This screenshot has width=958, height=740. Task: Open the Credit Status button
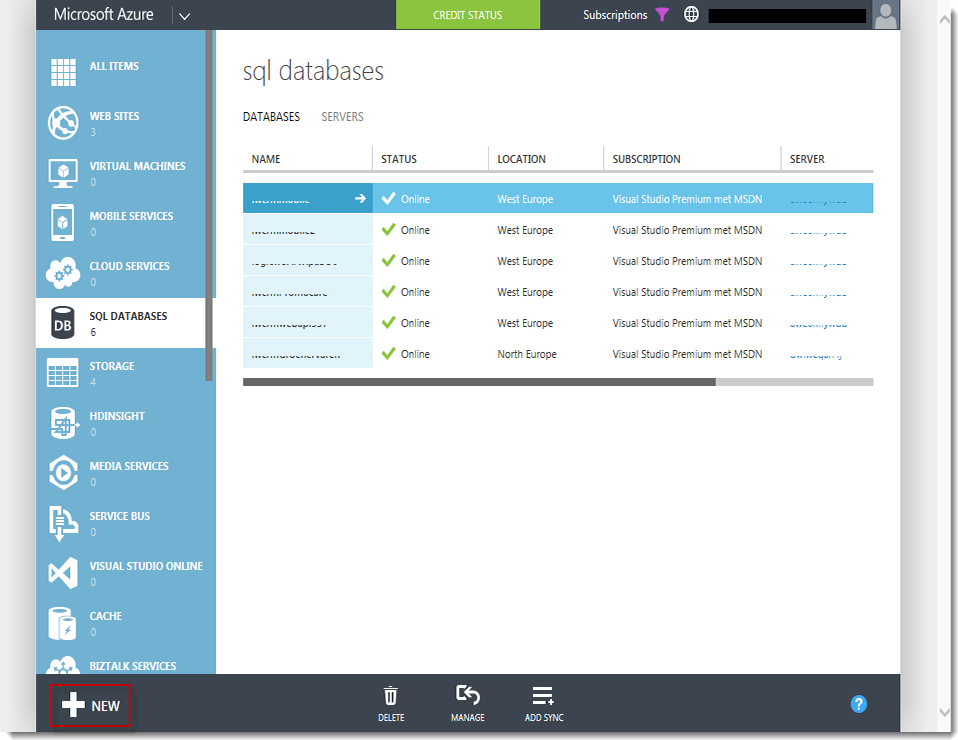coord(468,15)
